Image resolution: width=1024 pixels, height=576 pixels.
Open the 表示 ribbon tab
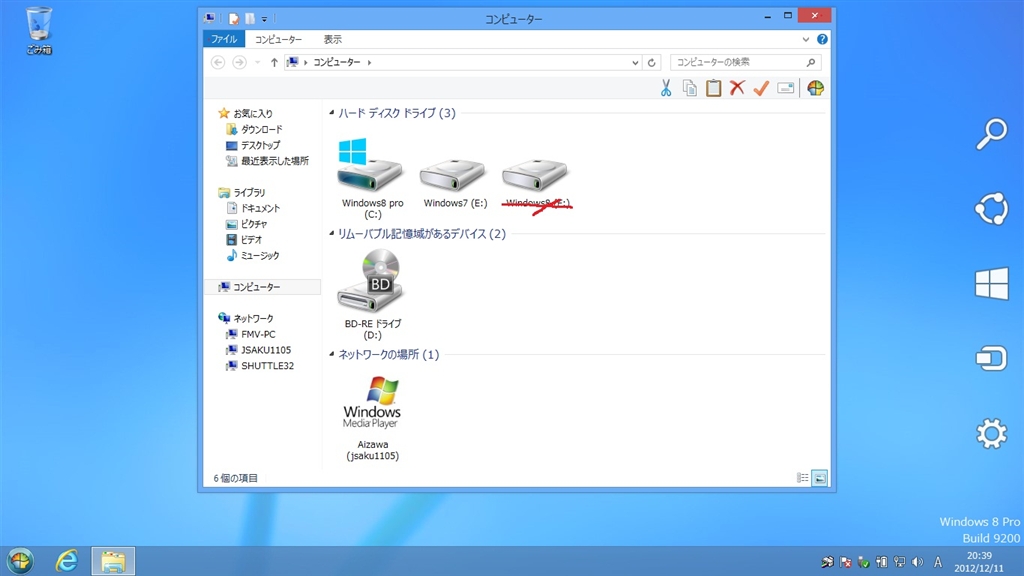[x=332, y=39]
